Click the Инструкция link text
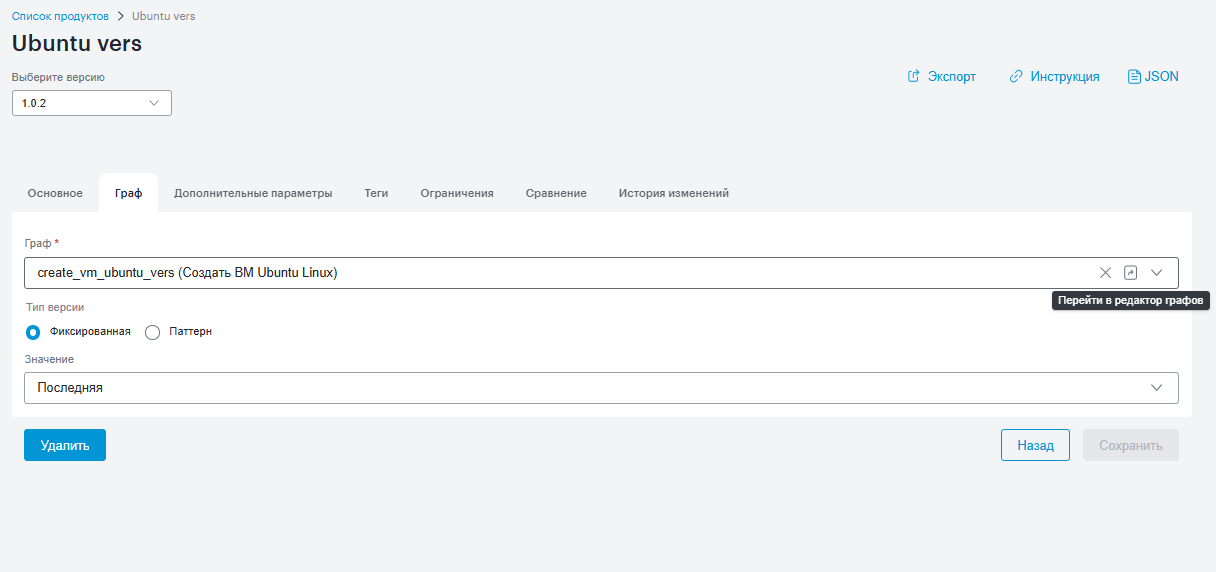This screenshot has width=1216, height=572. (x=1065, y=76)
